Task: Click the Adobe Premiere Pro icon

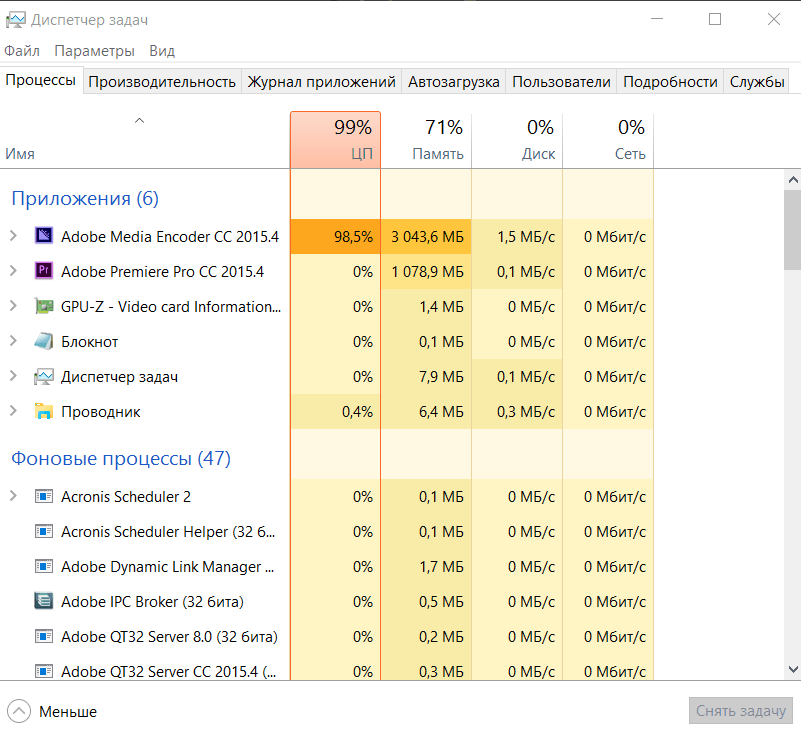Action: 44,271
